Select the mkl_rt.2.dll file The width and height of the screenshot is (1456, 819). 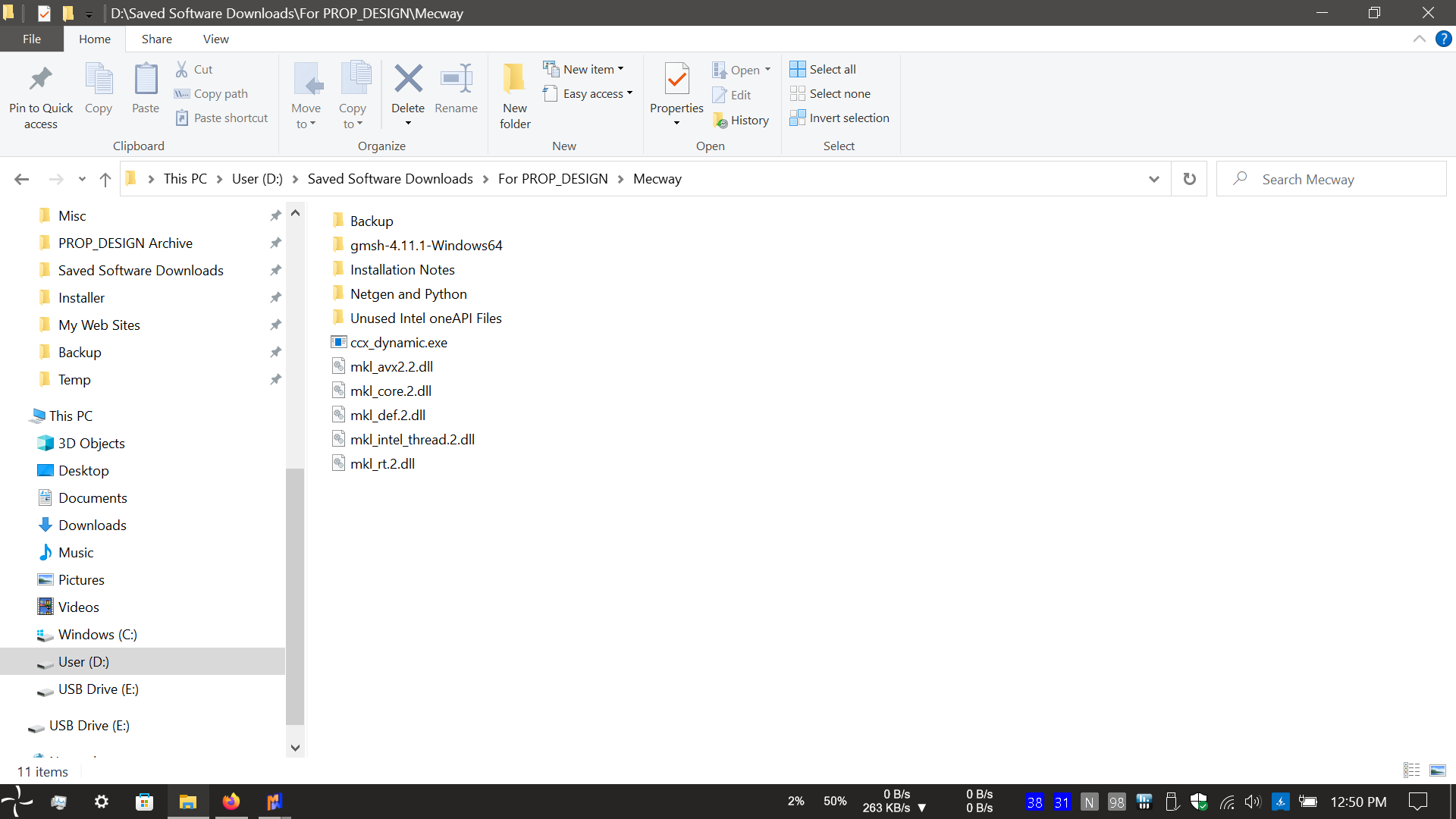373,463
